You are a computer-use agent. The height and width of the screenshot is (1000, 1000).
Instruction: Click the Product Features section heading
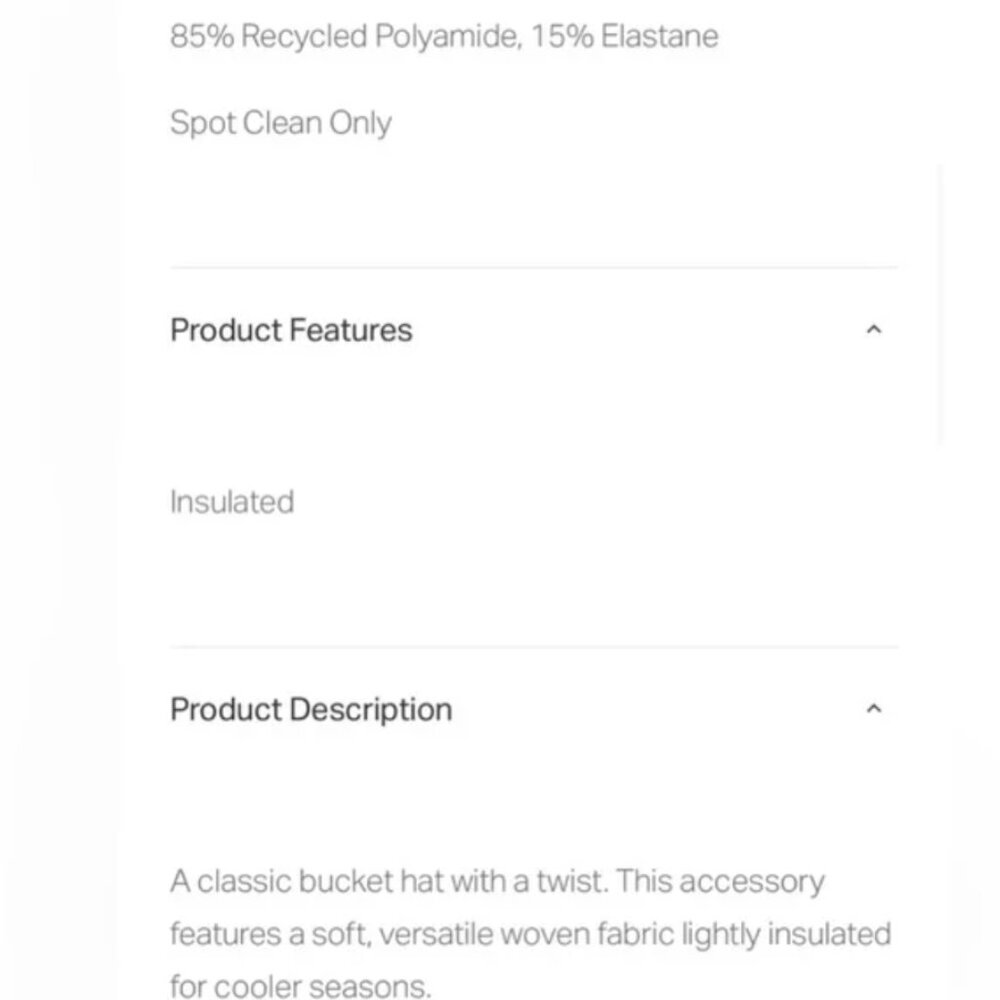click(x=291, y=330)
